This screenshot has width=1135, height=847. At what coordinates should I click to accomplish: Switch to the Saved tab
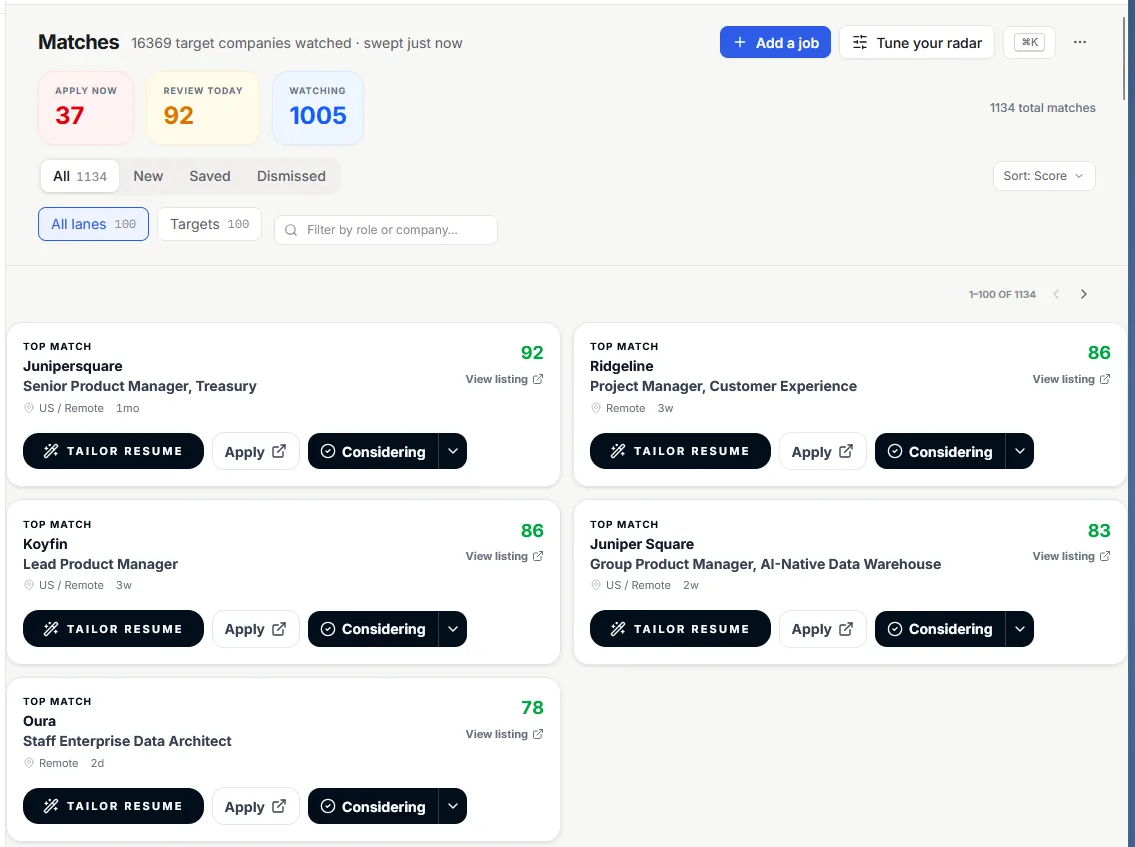(210, 176)
